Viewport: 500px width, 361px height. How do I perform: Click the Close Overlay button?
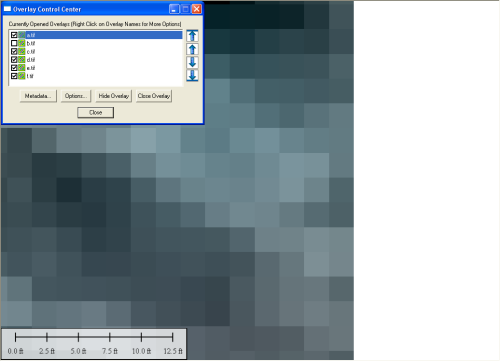[x=154, y=96]
